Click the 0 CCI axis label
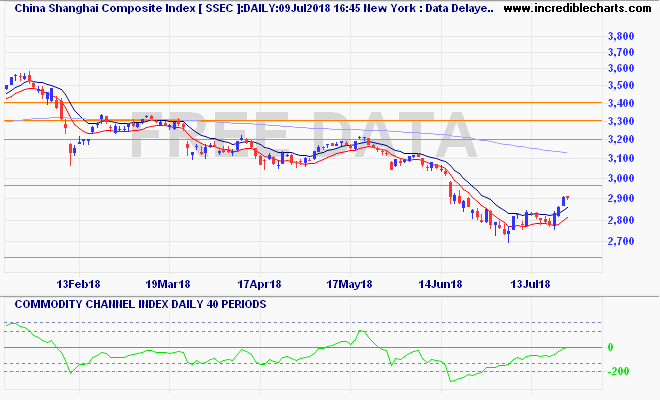The image size is (660, 400). click(x=610, y=347)
